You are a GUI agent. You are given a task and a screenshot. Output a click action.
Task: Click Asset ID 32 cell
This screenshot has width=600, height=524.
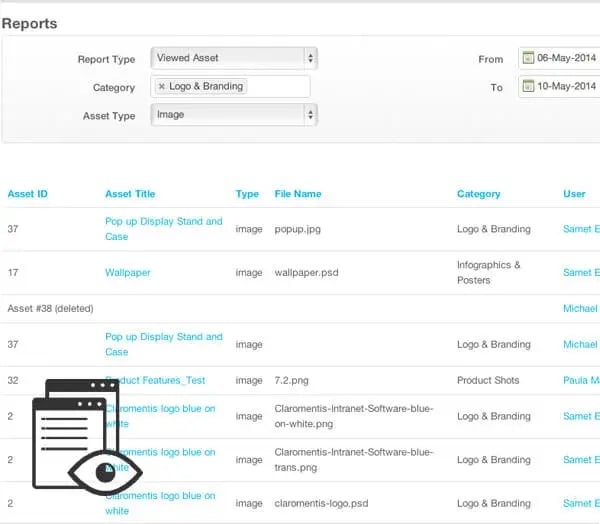point(13,380)
